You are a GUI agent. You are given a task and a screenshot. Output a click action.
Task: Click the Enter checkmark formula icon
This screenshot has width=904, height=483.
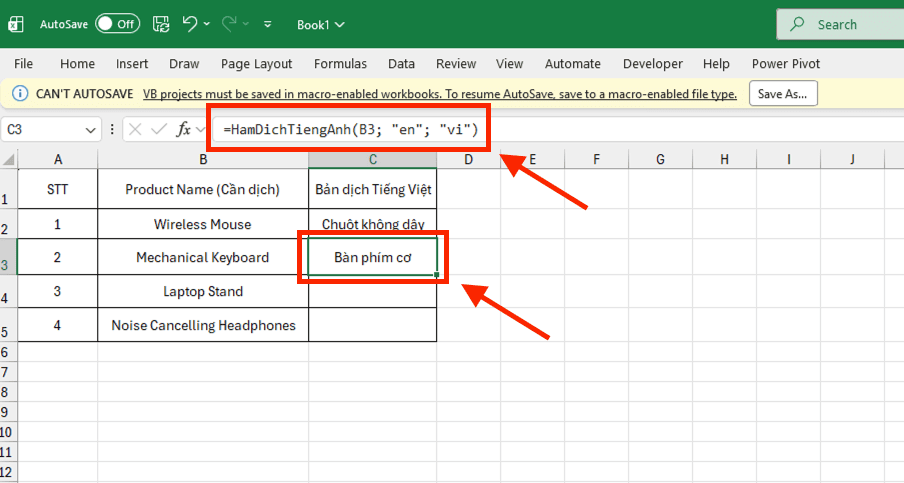(159, 129)
